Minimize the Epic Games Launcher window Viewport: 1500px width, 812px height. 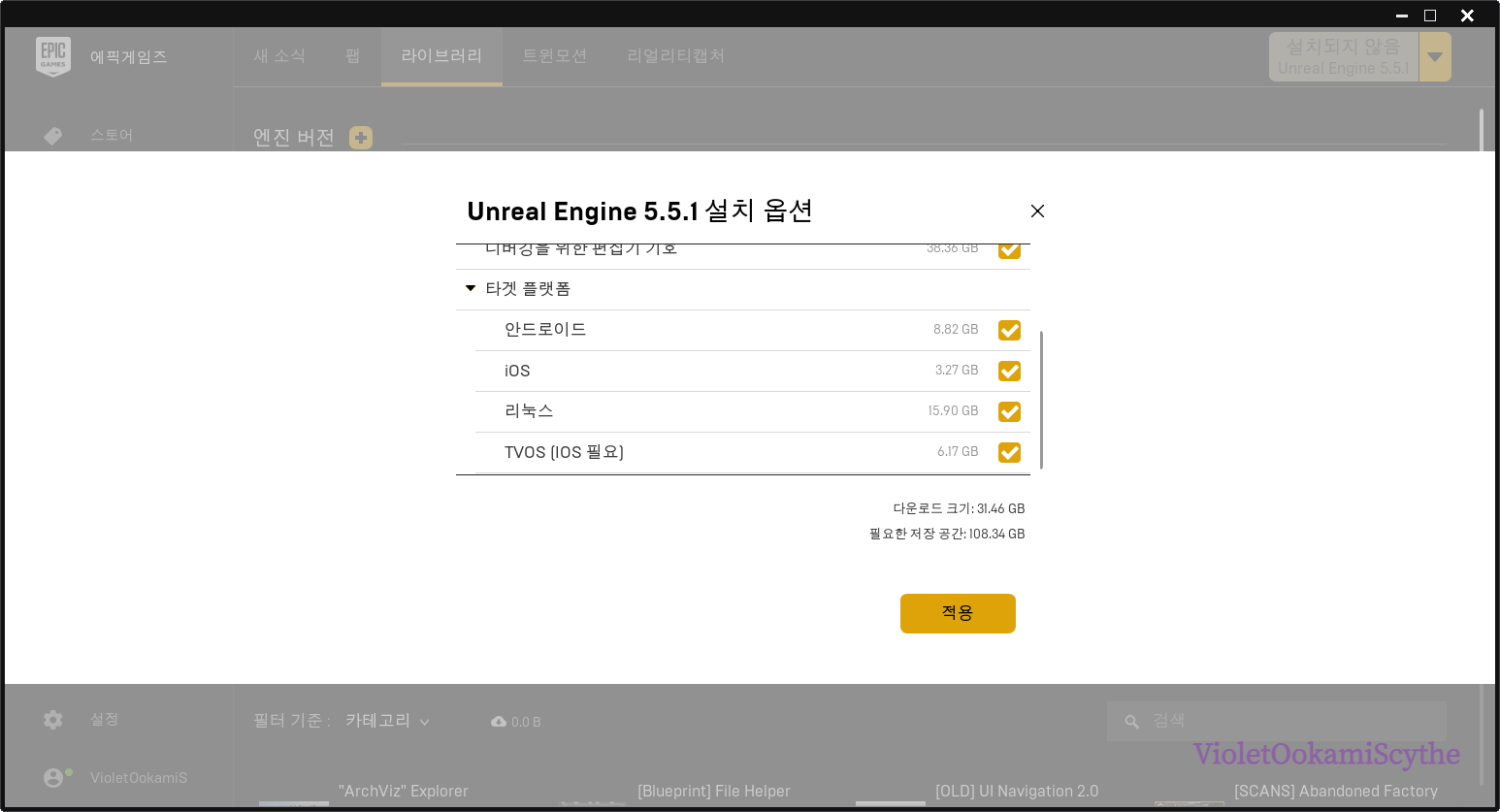[1402, 16]
